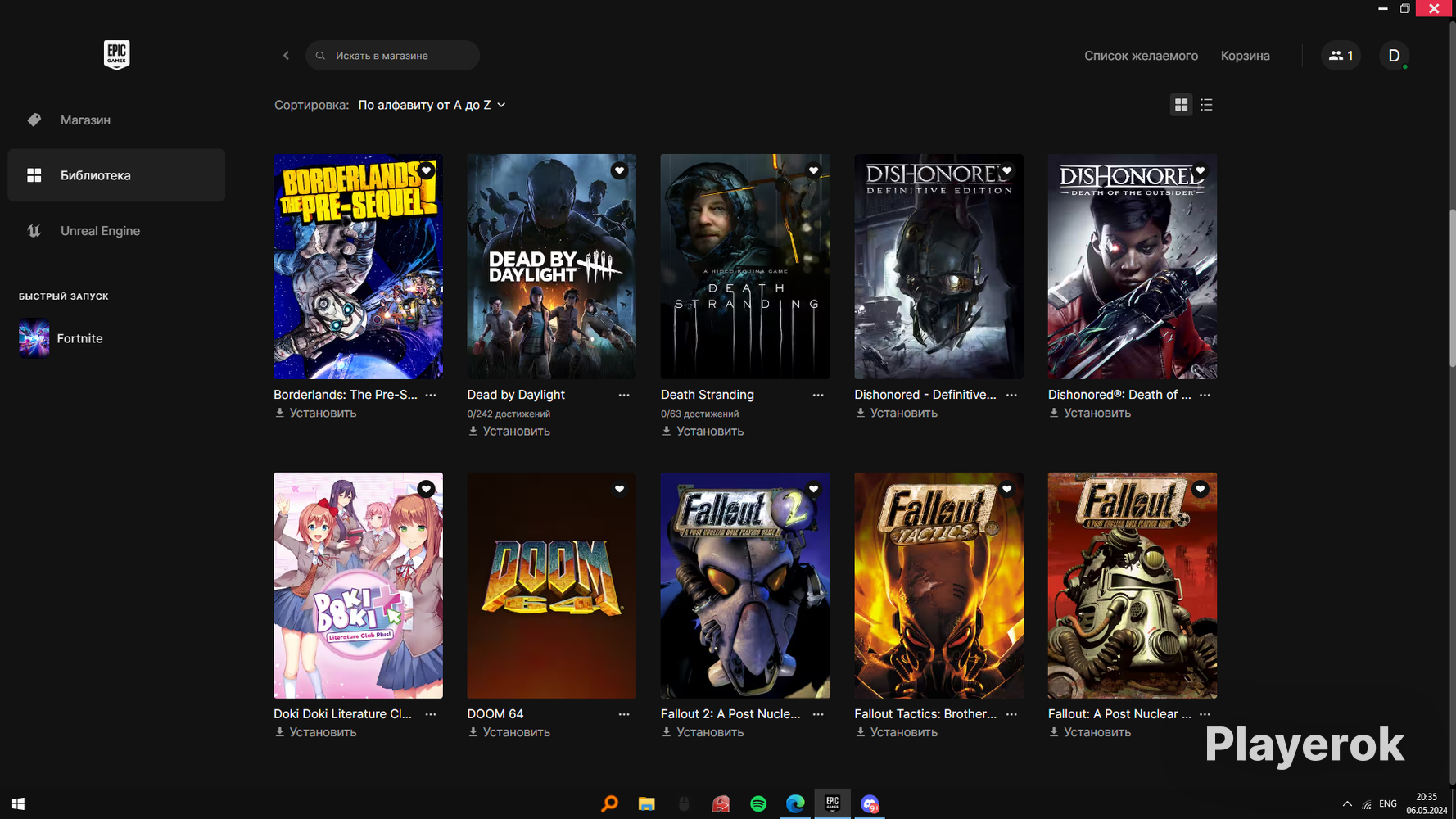This screenshot has width=1456, height=819.
Task: Open options menu for Dead by Daylight
Action: [624, 395]
